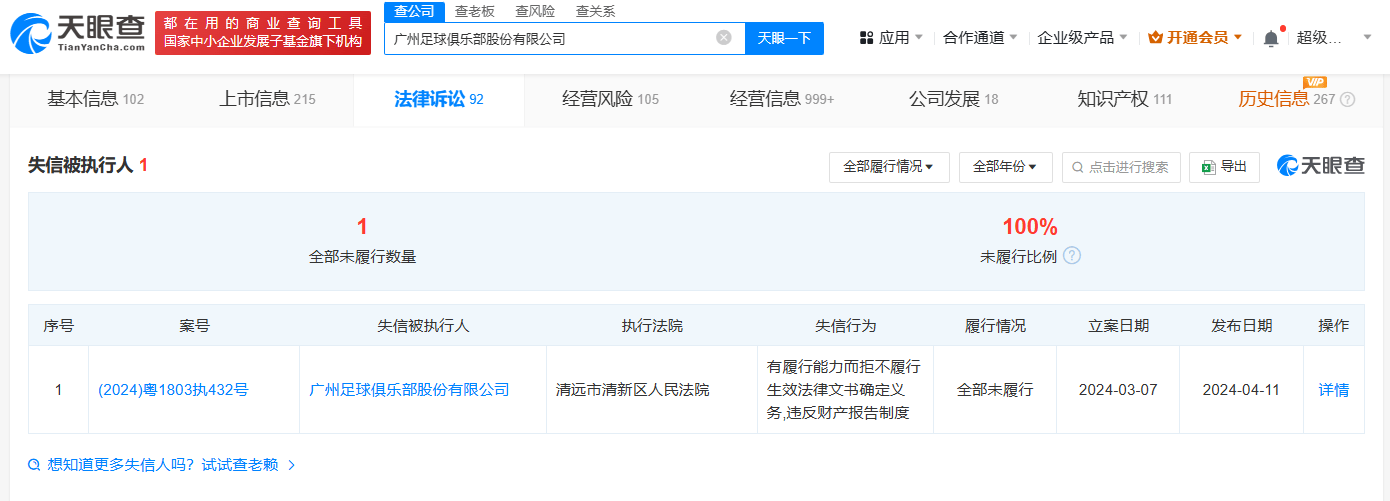1390x501 pixels.
Task: Click the Excel icon on 导出 button
Action: coord(1208,167)
